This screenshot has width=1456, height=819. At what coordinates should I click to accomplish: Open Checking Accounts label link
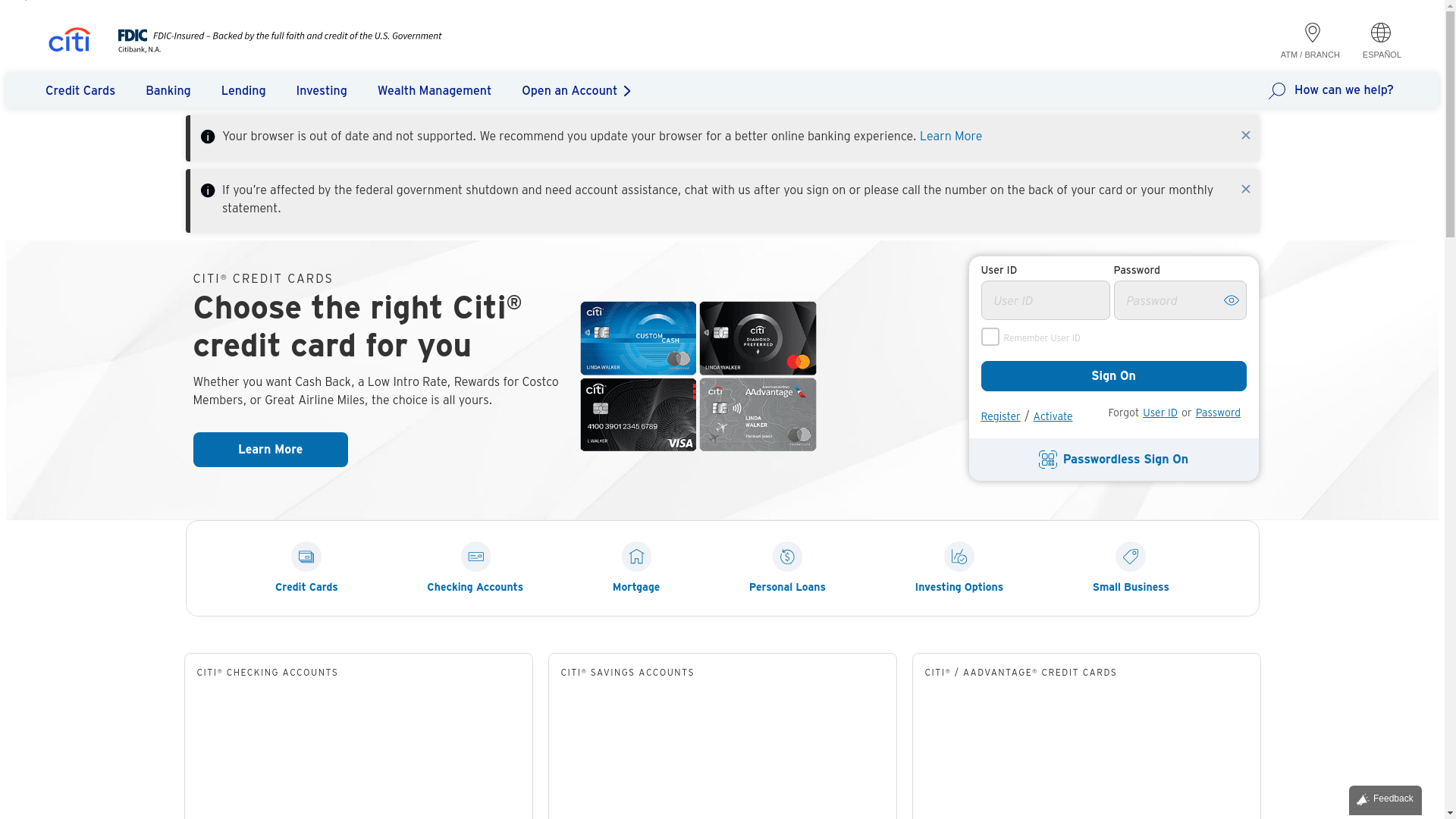tap(475, 588)
